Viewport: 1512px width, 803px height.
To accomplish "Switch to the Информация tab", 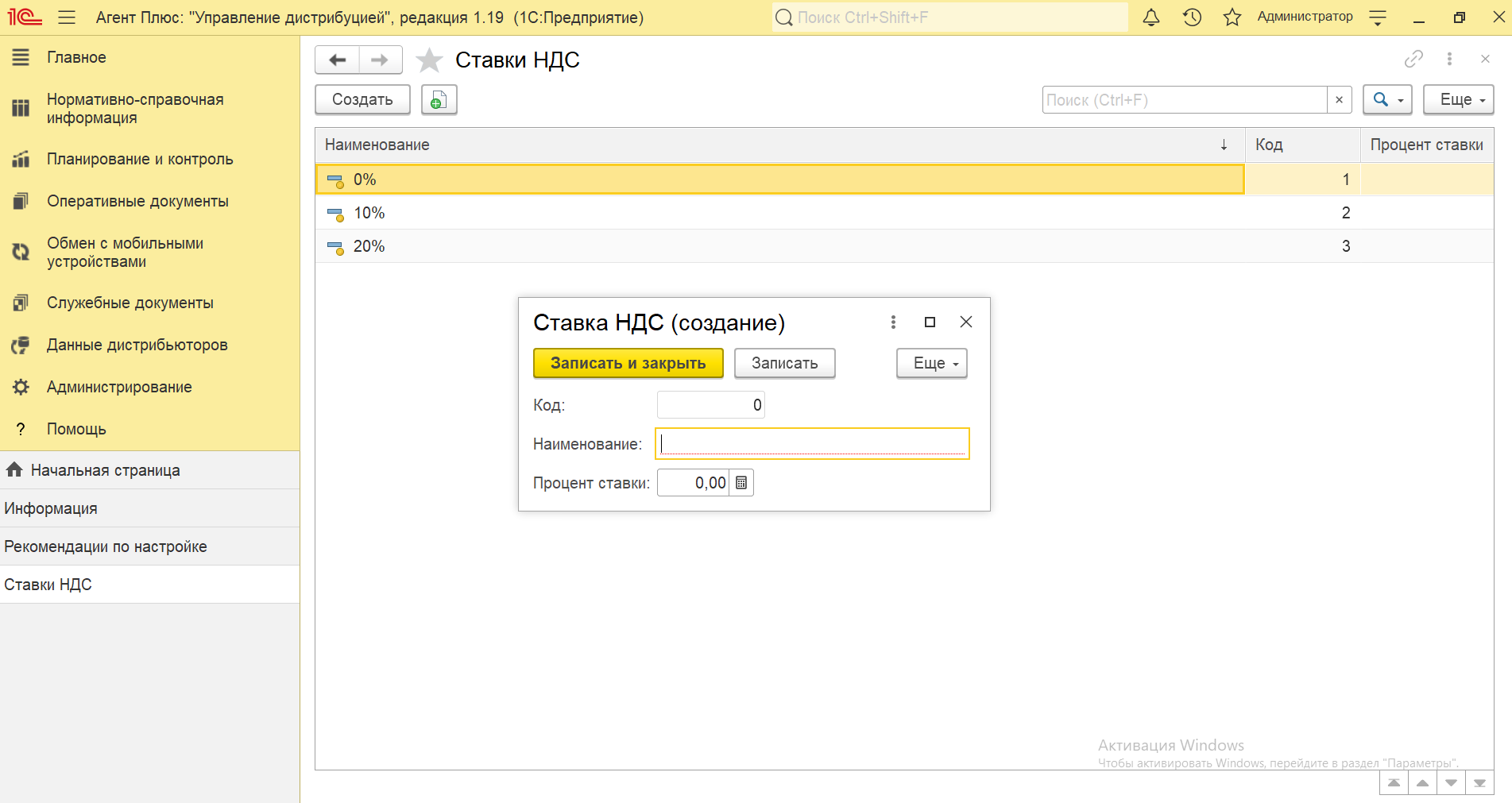I will coord(150,508).
